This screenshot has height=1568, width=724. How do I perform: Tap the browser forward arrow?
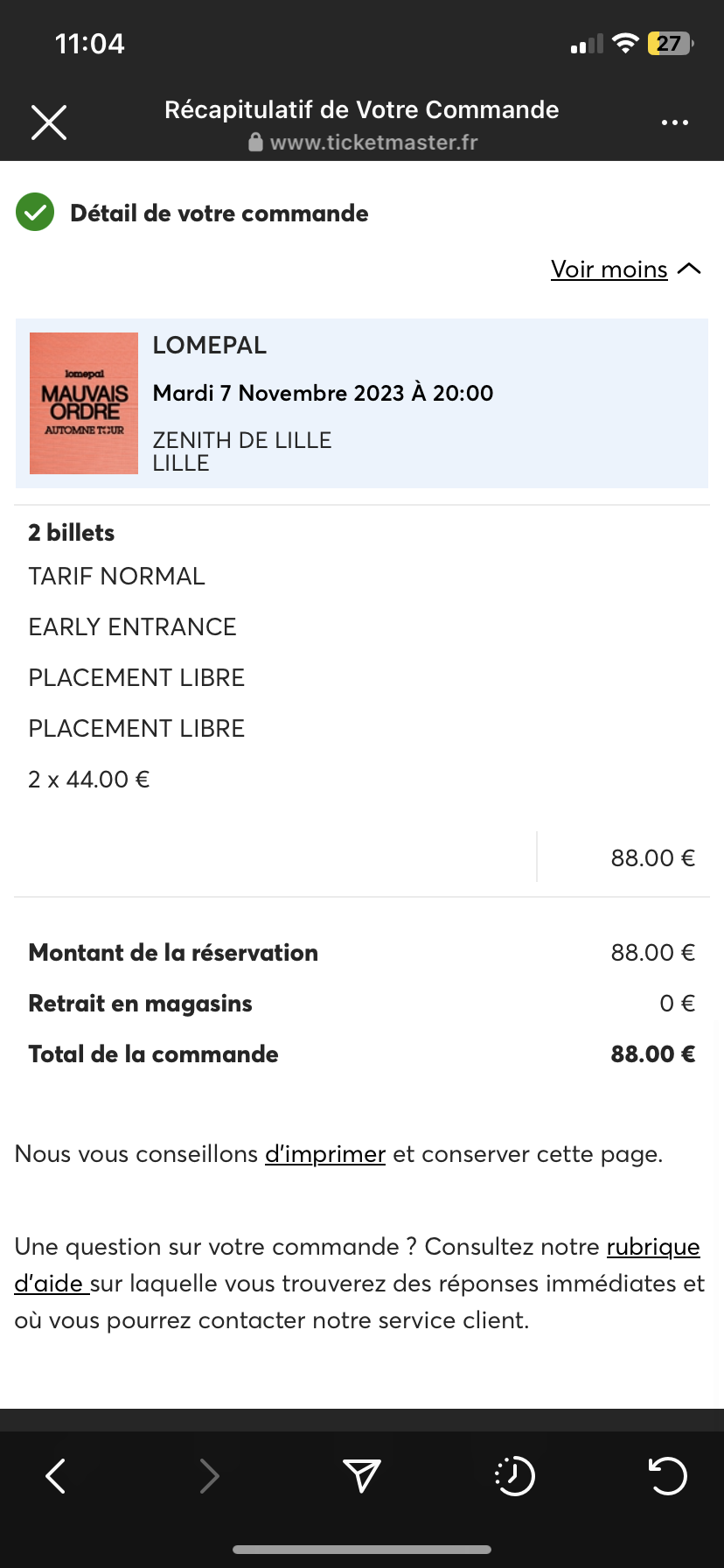[x=209, y=1476]
